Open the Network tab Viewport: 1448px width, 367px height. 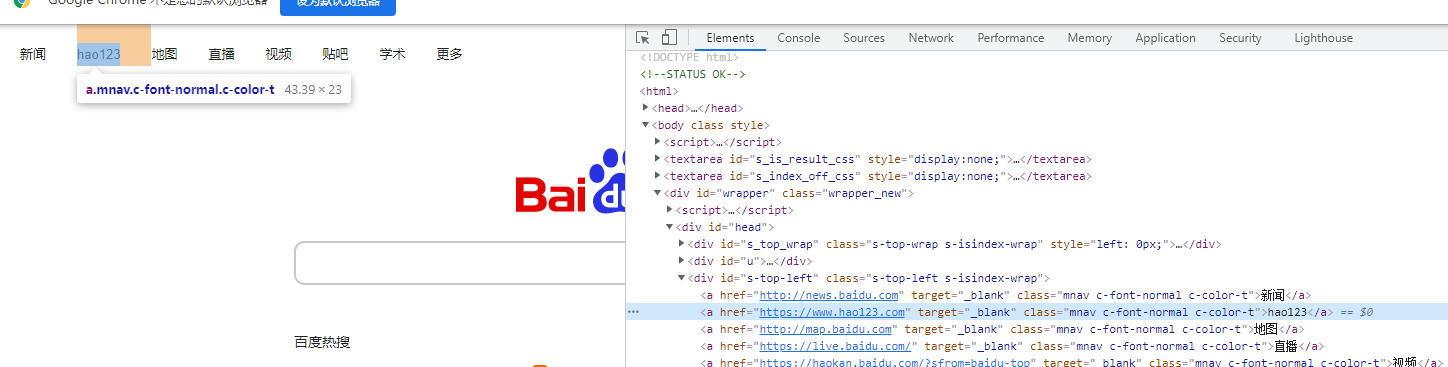tap(931, 38)
